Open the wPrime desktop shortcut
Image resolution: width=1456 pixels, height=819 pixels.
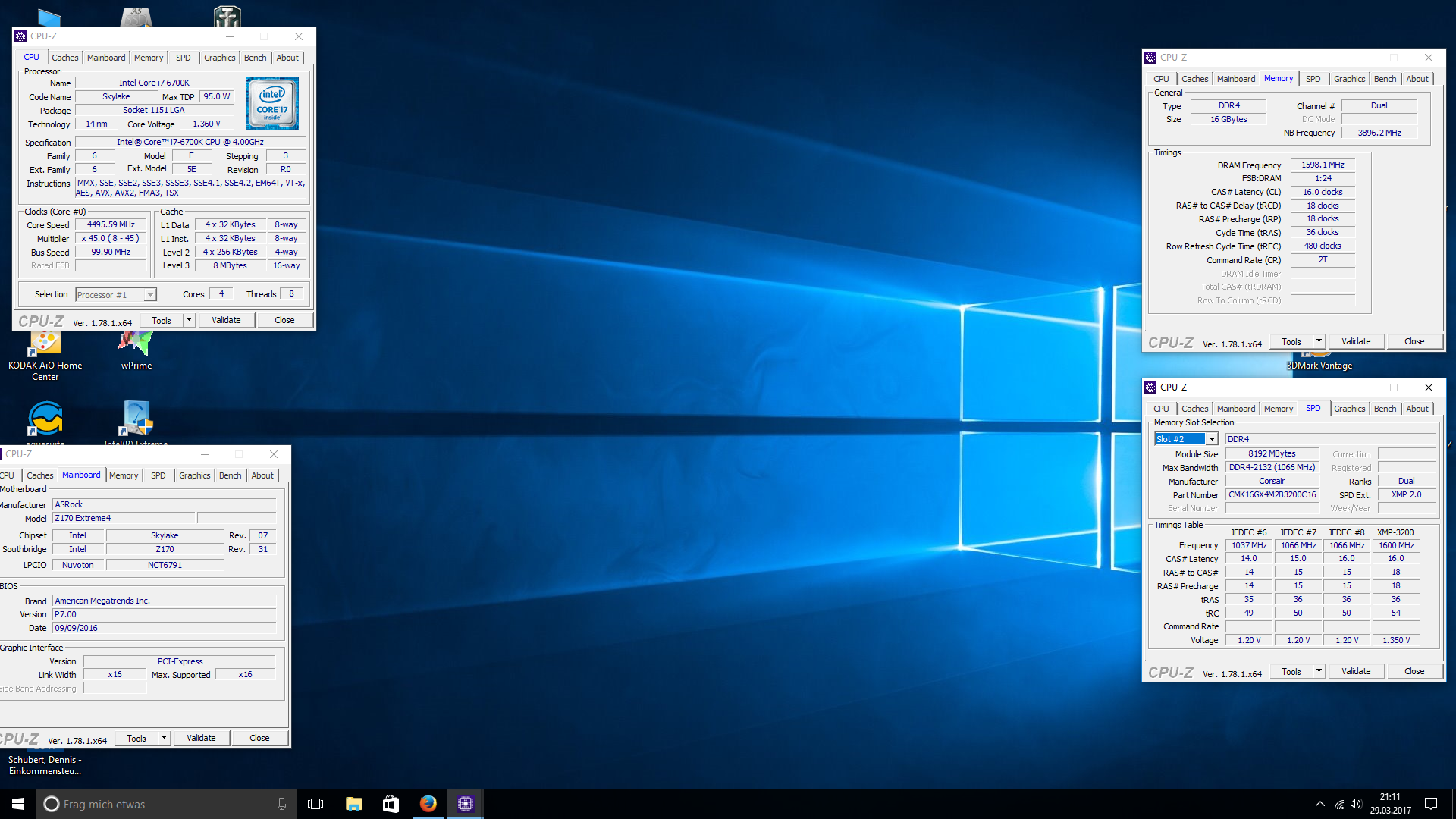coord(136,351)
